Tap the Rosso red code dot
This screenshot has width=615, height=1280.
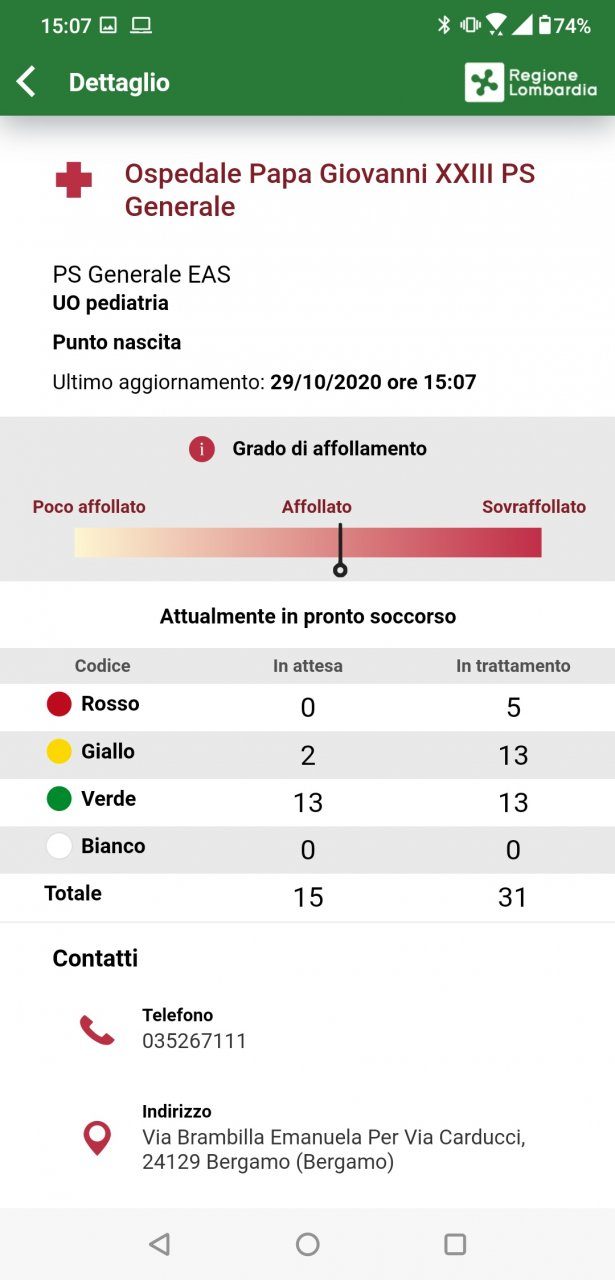pyautogui.click(x=59, y=704)
